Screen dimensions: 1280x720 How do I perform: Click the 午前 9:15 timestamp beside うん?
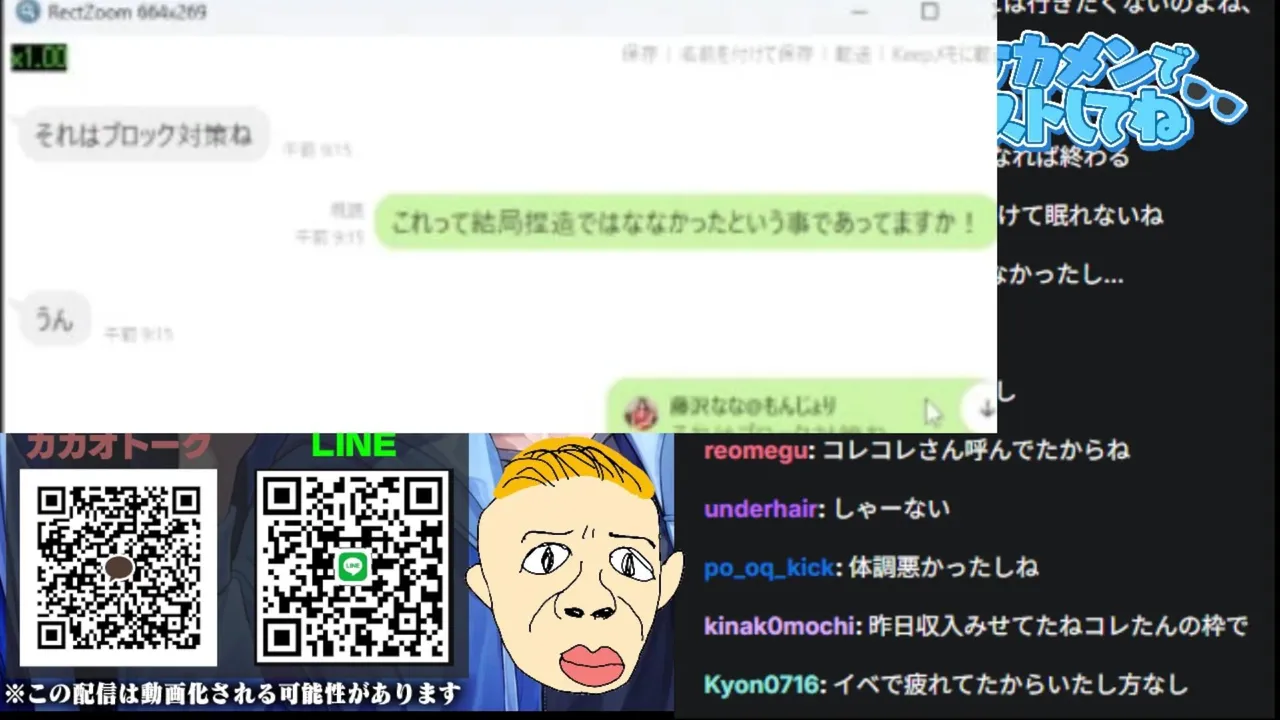(x=139, y=334)
